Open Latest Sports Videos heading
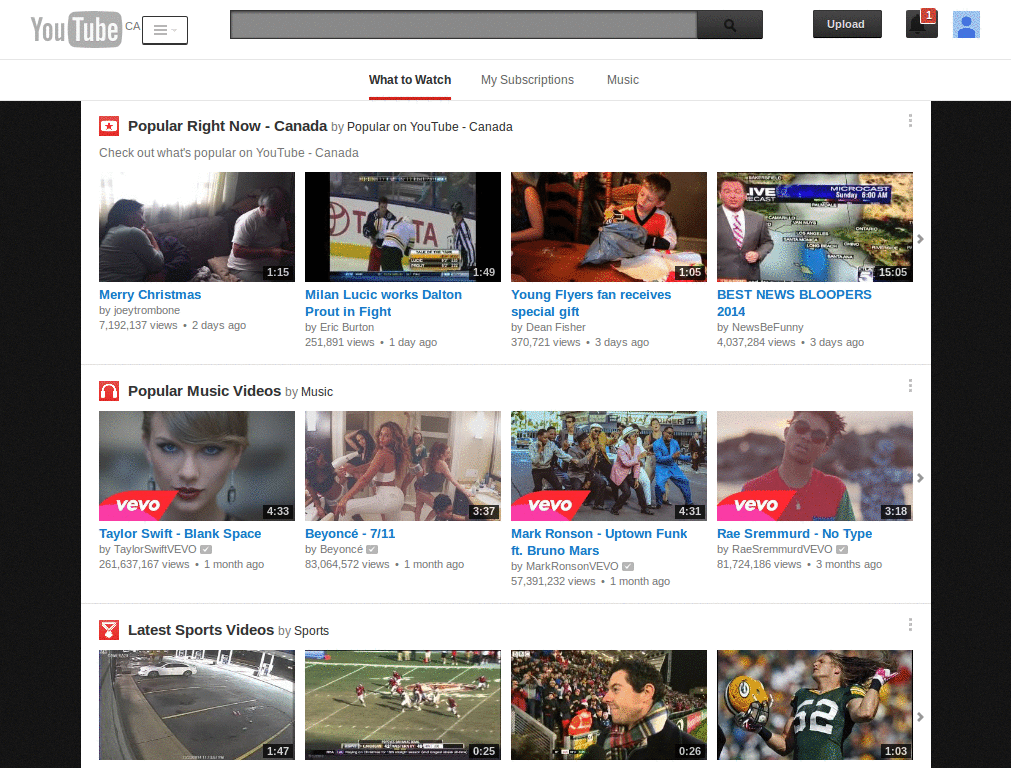 [201, 630]
